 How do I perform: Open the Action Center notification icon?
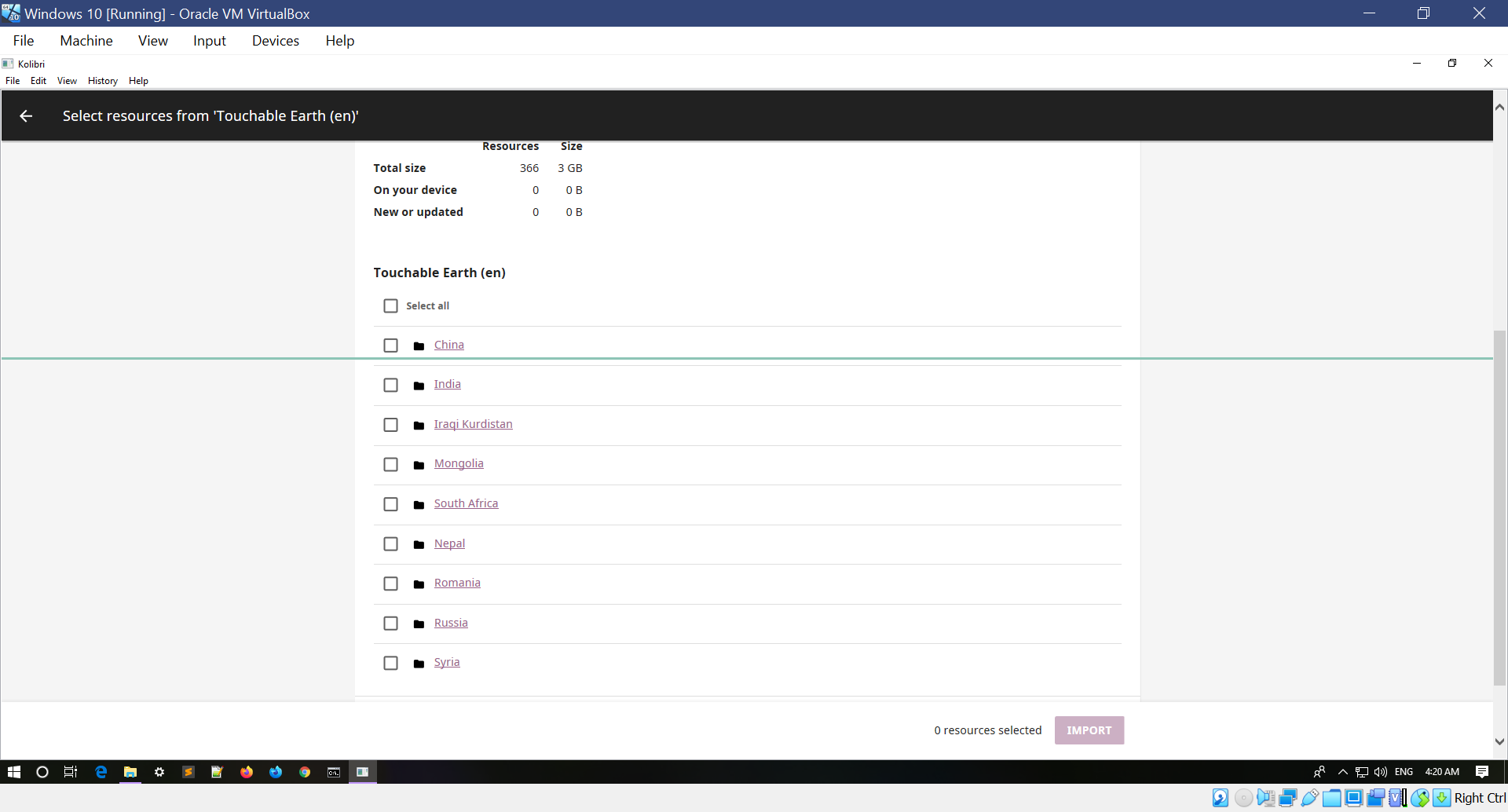tap(1484, 771)
